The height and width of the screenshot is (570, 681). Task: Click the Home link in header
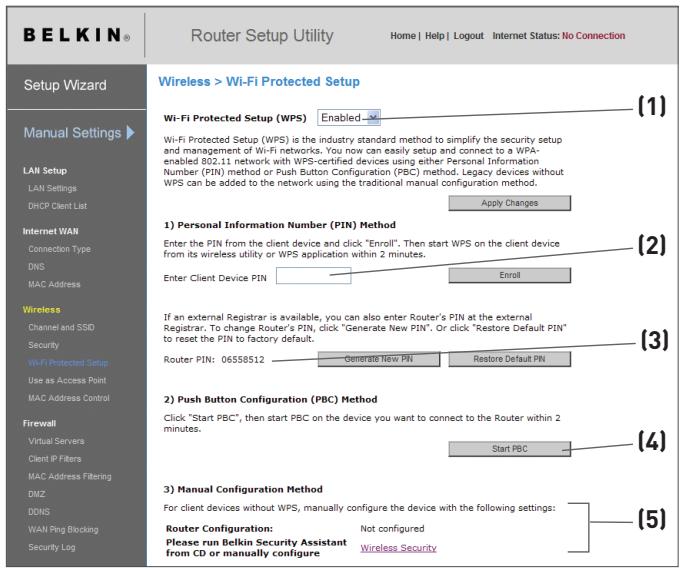pos(401,36)
